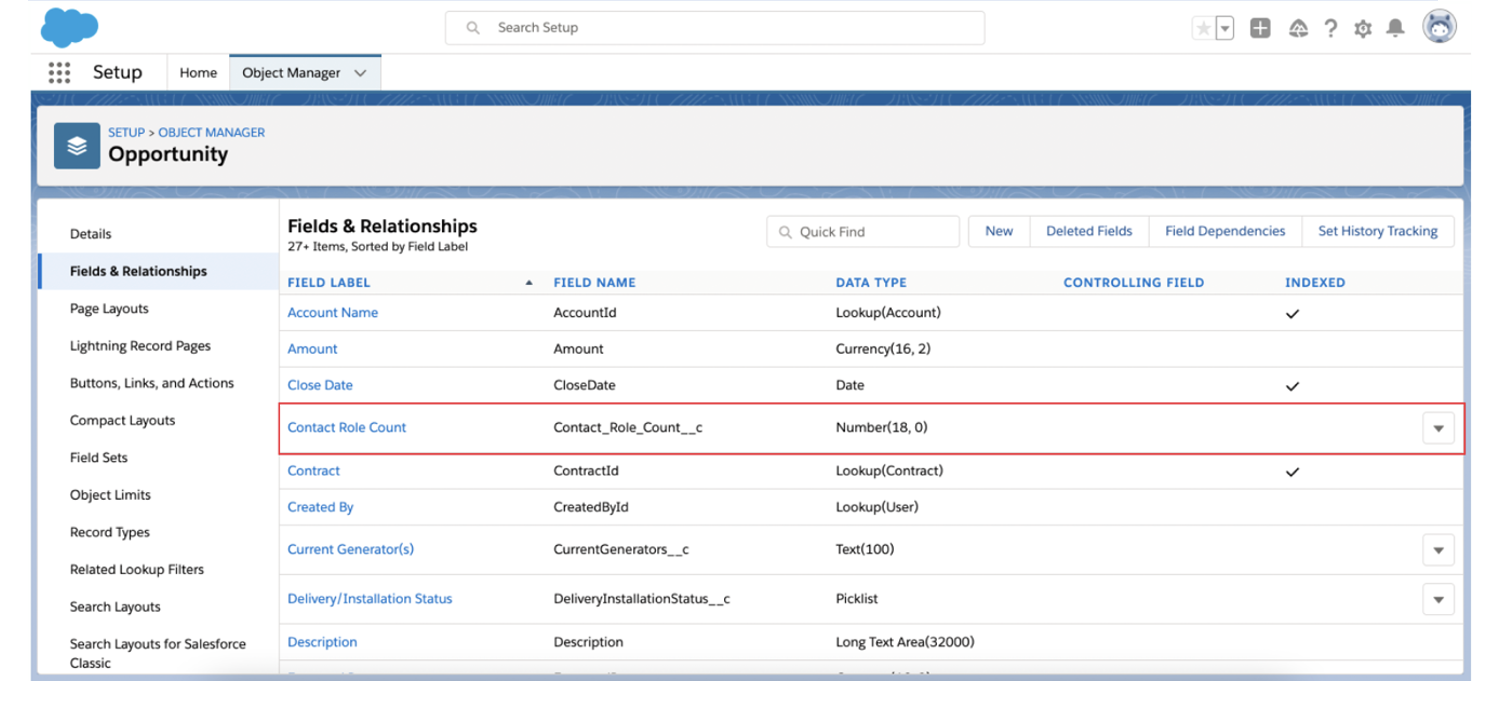Sort by the DATA TYPE column header
Viewport: 1504px width, 716px height.
point(871,283)
